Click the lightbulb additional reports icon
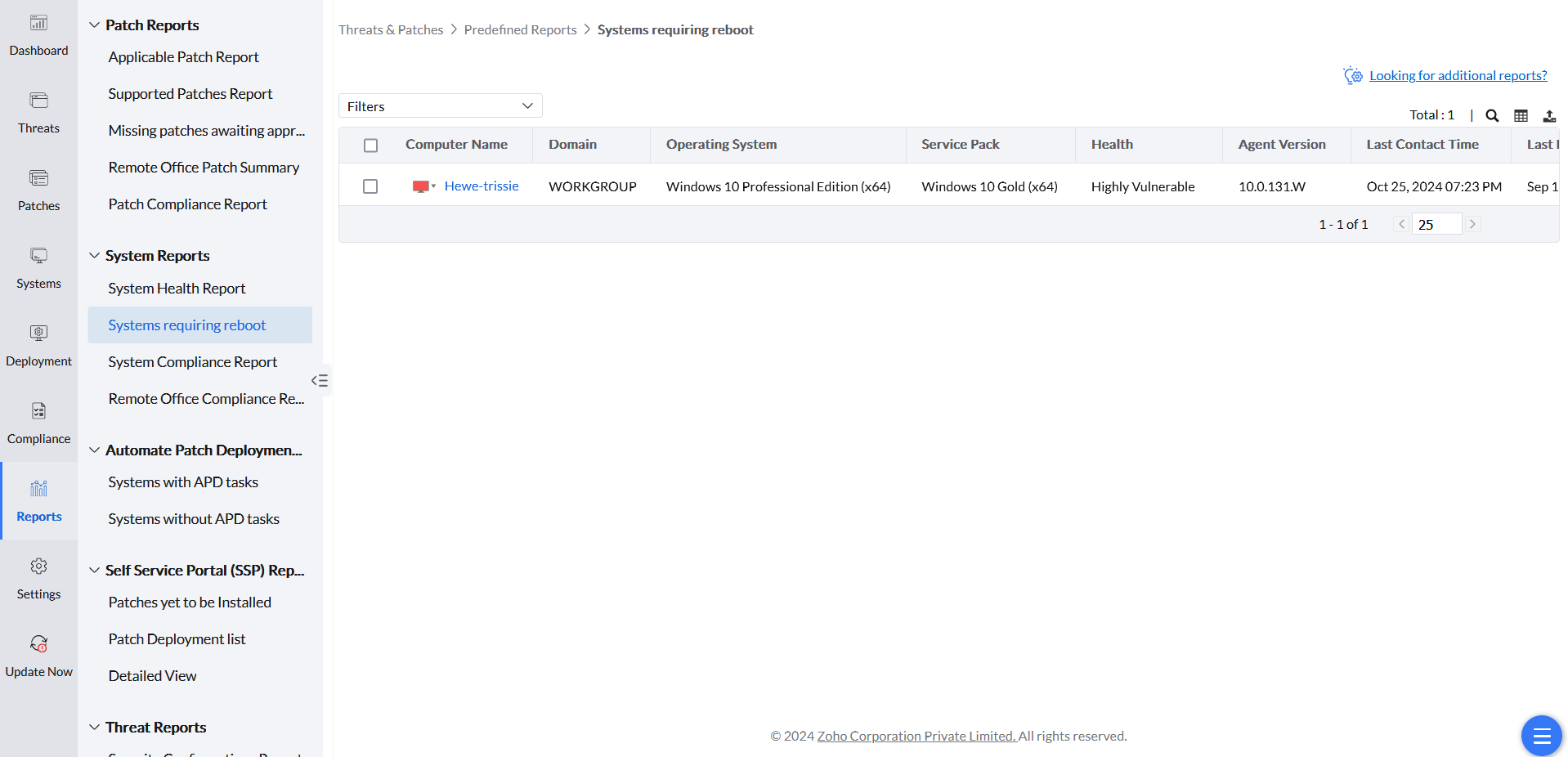 point(1353,75)
